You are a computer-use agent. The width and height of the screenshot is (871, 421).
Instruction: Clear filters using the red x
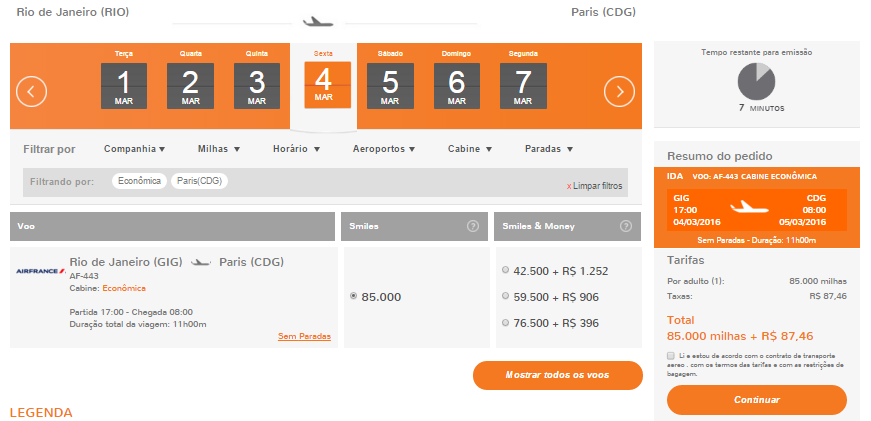tap(569, 186)
